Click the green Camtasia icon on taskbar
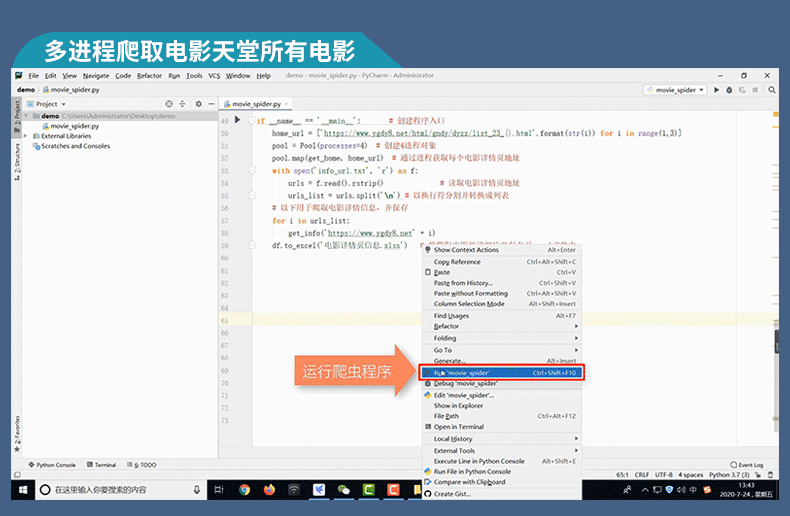The height and width of the screenshot is (516, 790). click(x=368, y=489)
